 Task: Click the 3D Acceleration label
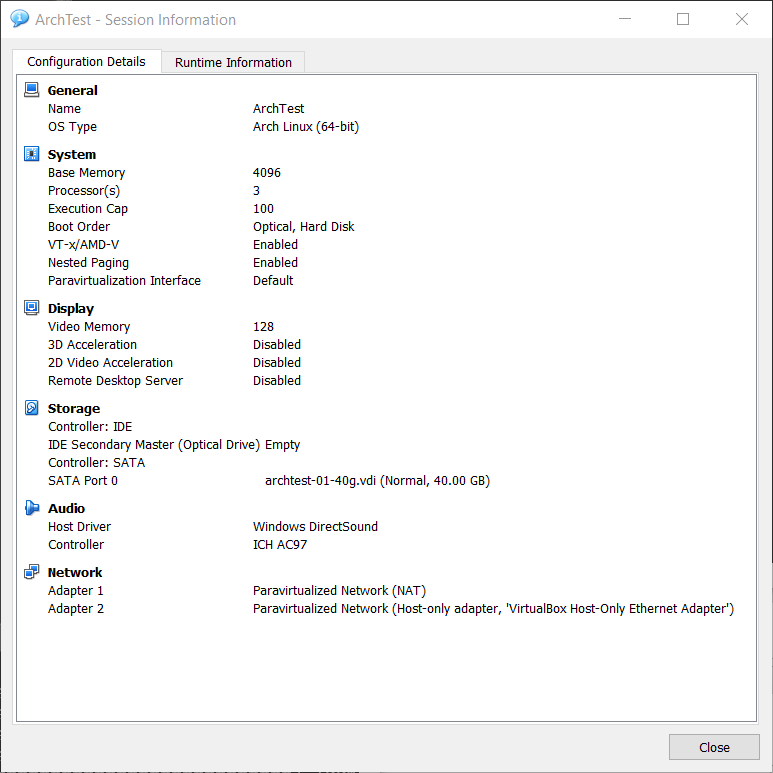click(x=92, y=345)
